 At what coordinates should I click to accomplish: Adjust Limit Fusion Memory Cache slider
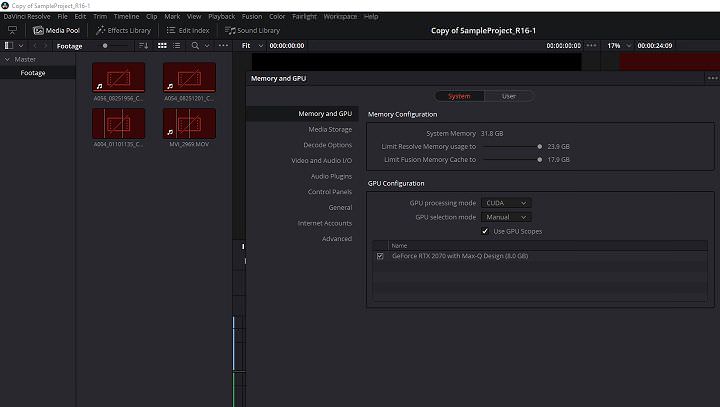(x=540, y=159)
